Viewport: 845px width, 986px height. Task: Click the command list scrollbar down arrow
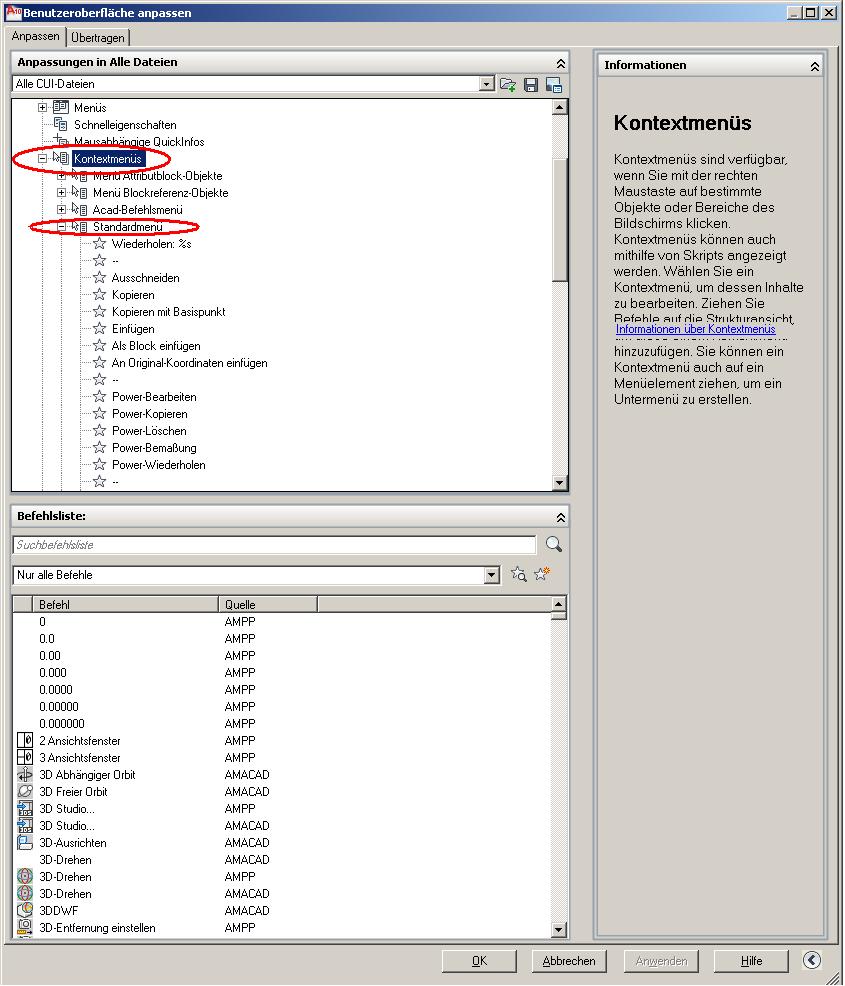558,929
